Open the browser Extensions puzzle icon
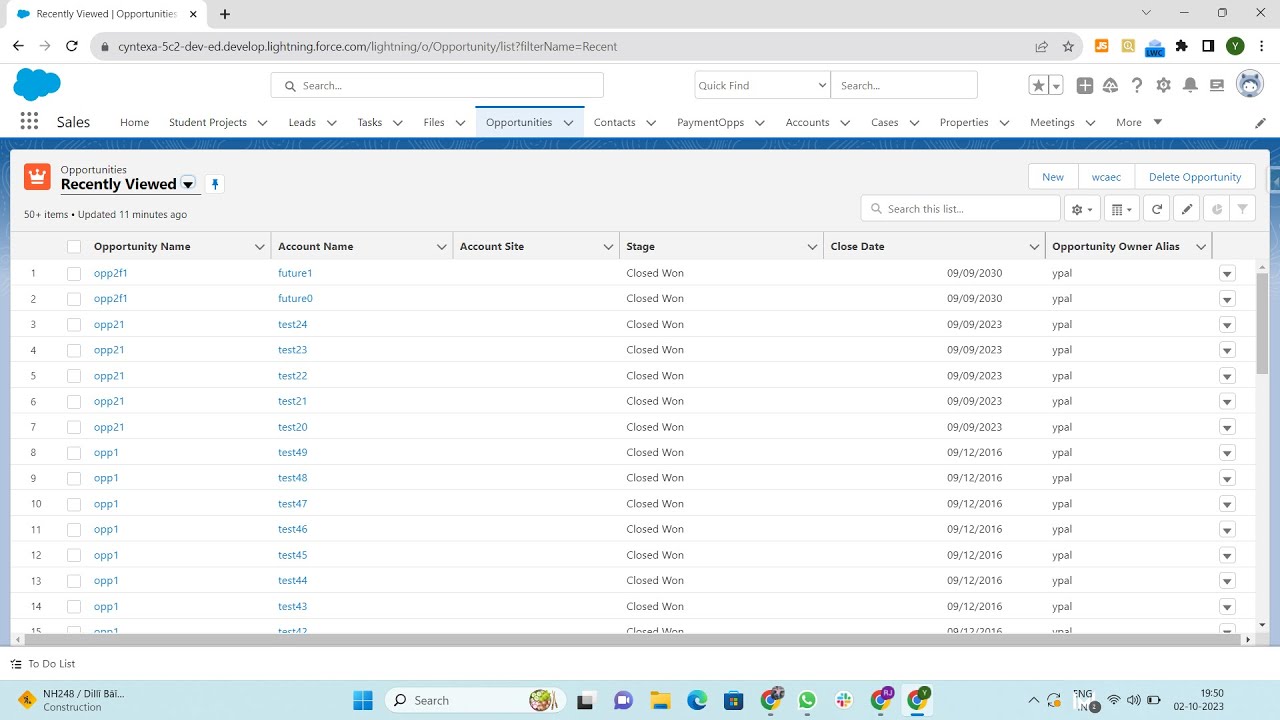1280x720 pixels. pyautogui.click(x=1182, y=46)
